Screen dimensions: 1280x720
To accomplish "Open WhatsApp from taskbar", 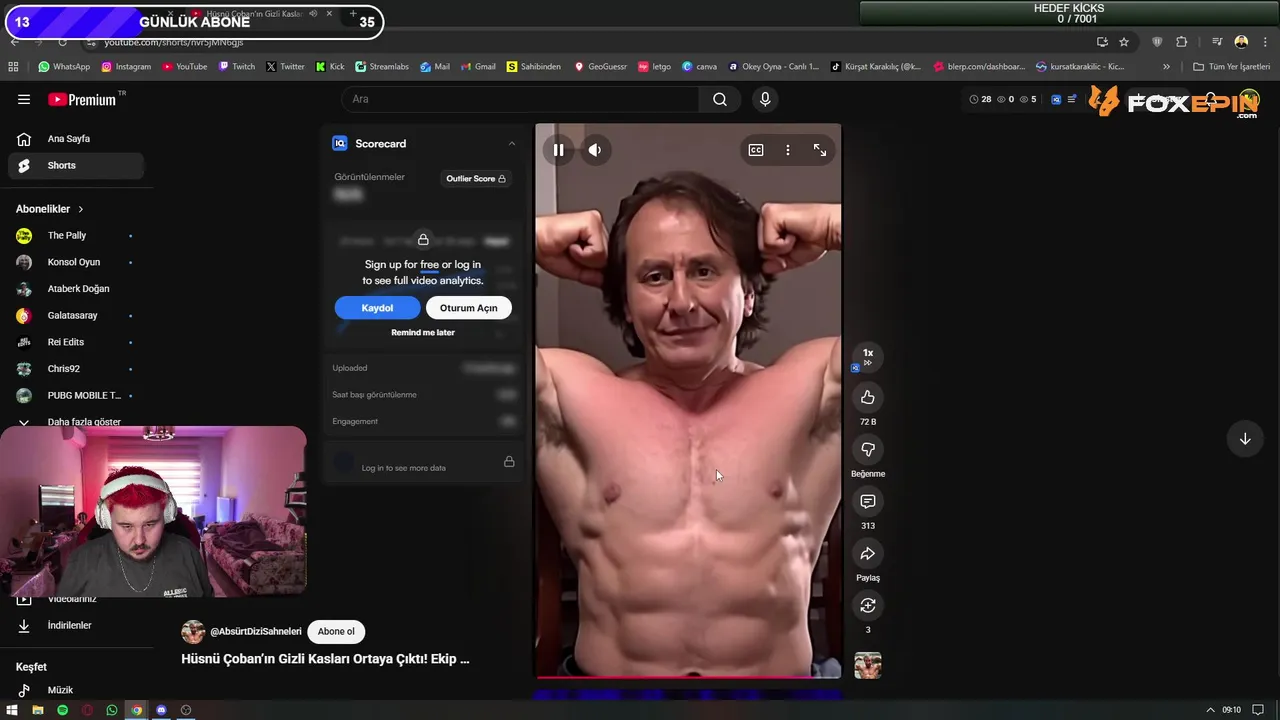I will coord(112,710).
